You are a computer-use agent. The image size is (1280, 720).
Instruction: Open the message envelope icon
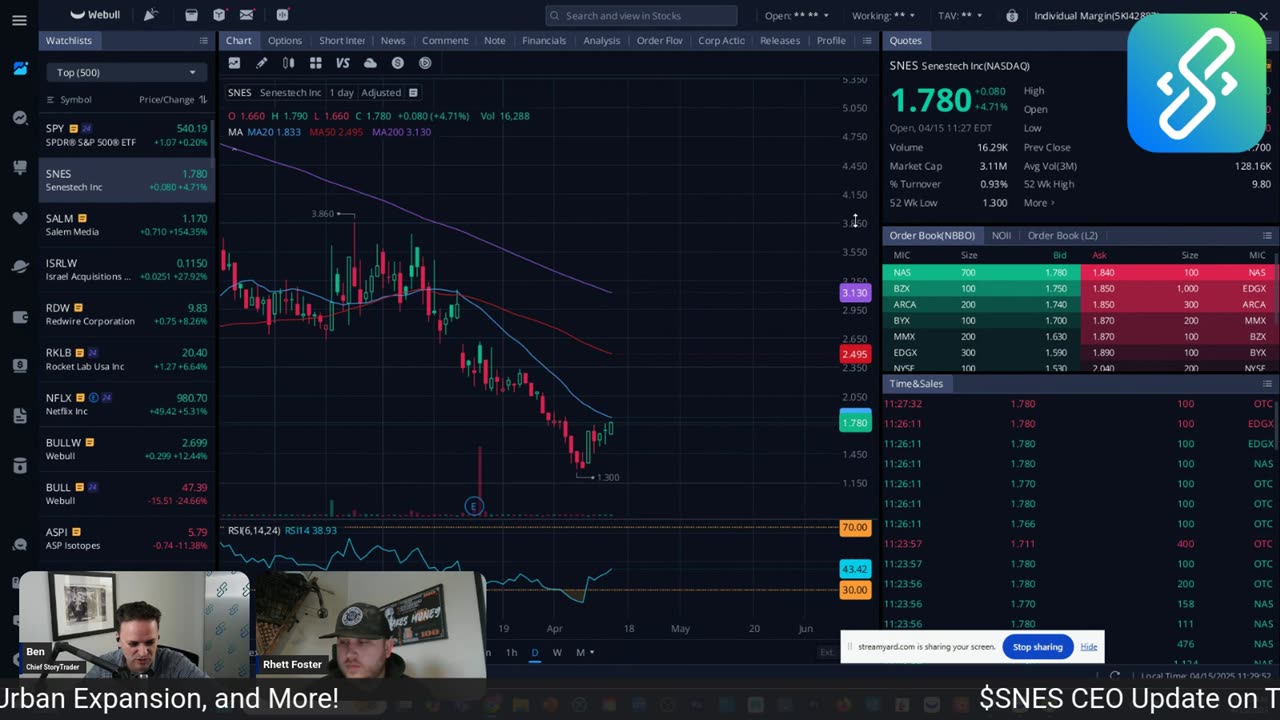coord(247,15)
